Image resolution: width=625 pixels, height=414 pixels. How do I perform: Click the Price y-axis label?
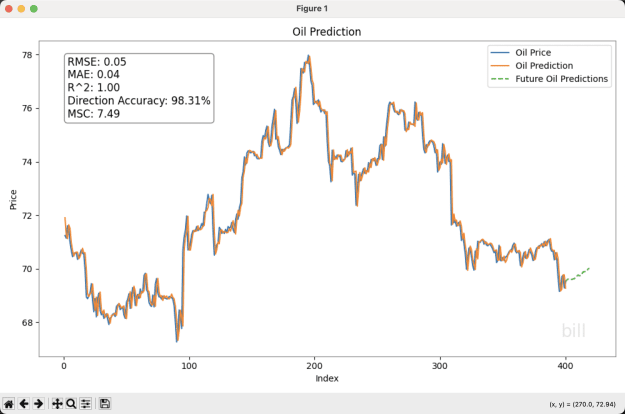[13, 200]
